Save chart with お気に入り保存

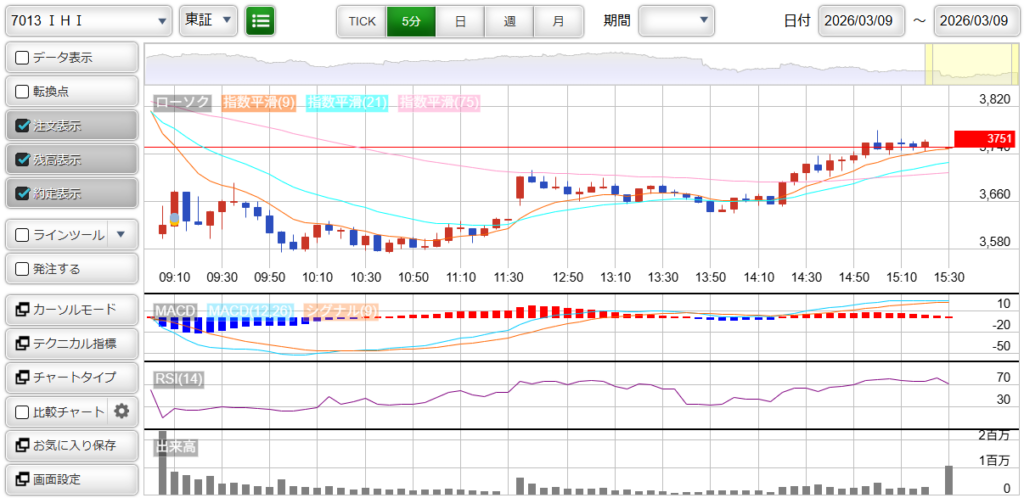[70, 445]
